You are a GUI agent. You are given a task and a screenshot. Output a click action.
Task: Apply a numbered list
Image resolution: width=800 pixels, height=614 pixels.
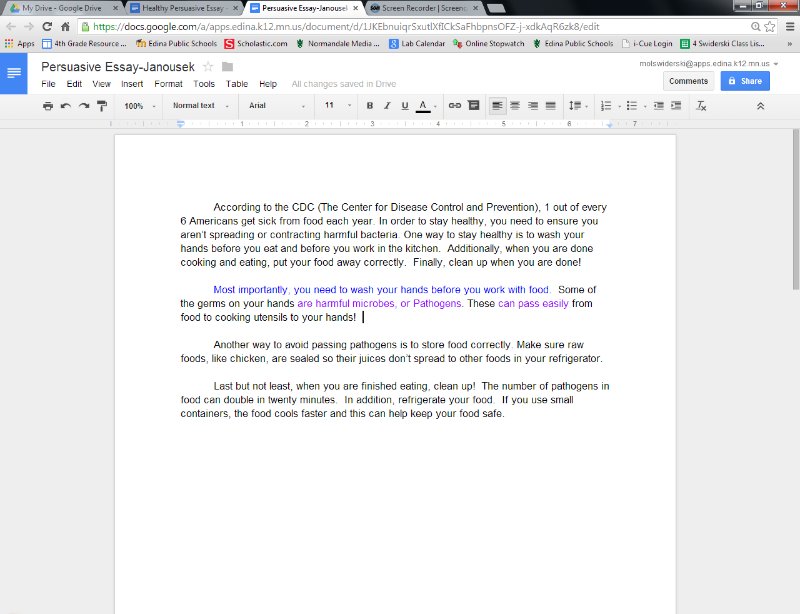coord(606,105)
